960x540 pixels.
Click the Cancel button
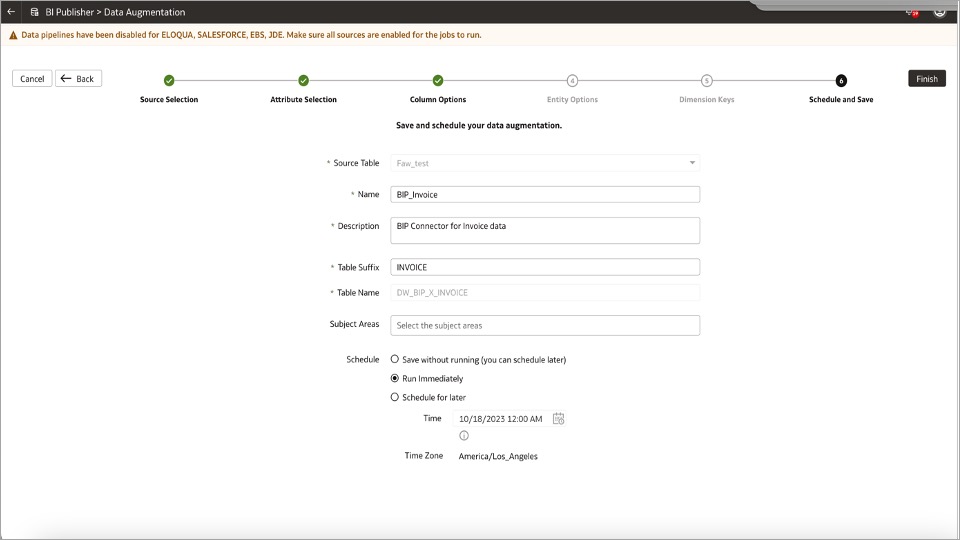point(32,78)
